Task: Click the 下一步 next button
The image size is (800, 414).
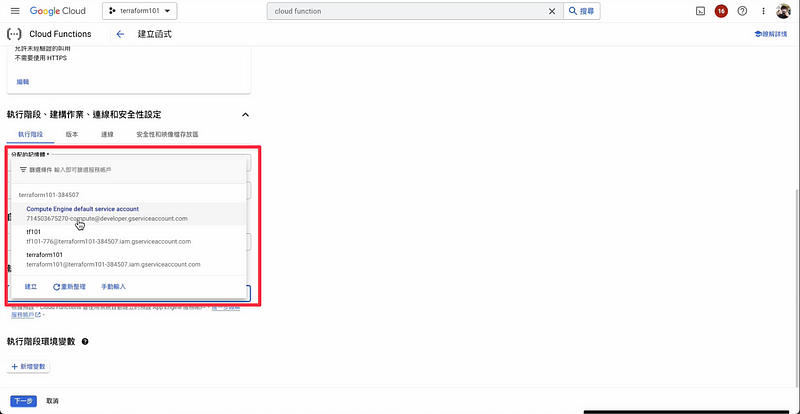Action: tap(23, 401)
